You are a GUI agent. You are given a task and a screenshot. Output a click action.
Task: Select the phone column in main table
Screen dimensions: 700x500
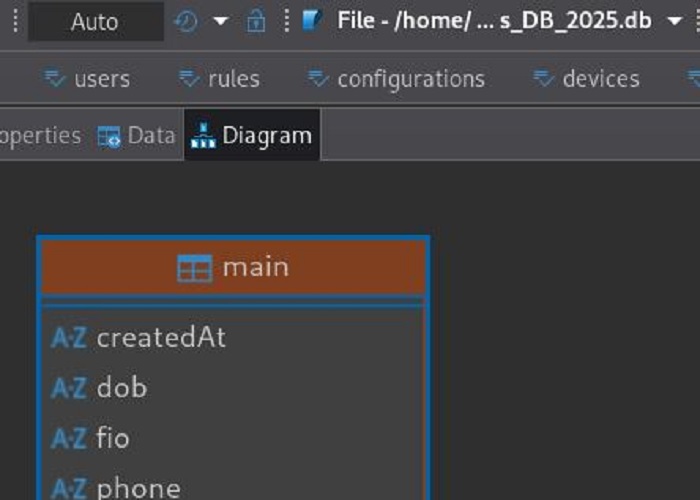point(138,488)
